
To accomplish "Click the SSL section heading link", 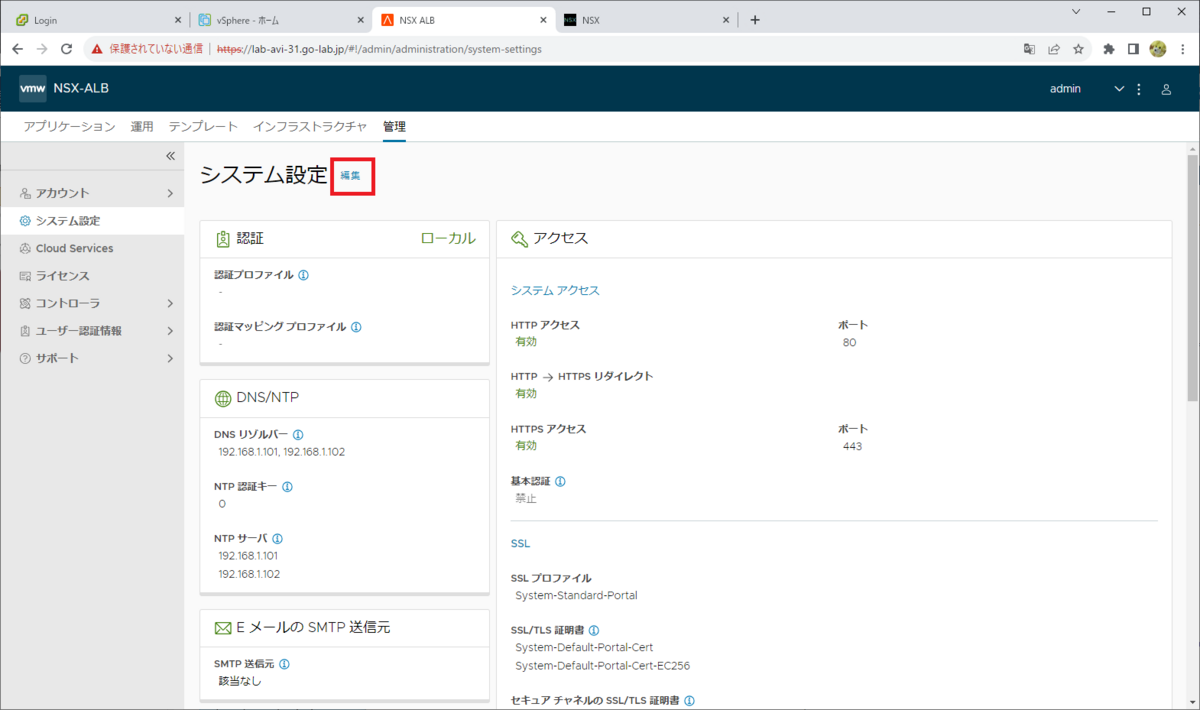I will click(x=520, y=544).
